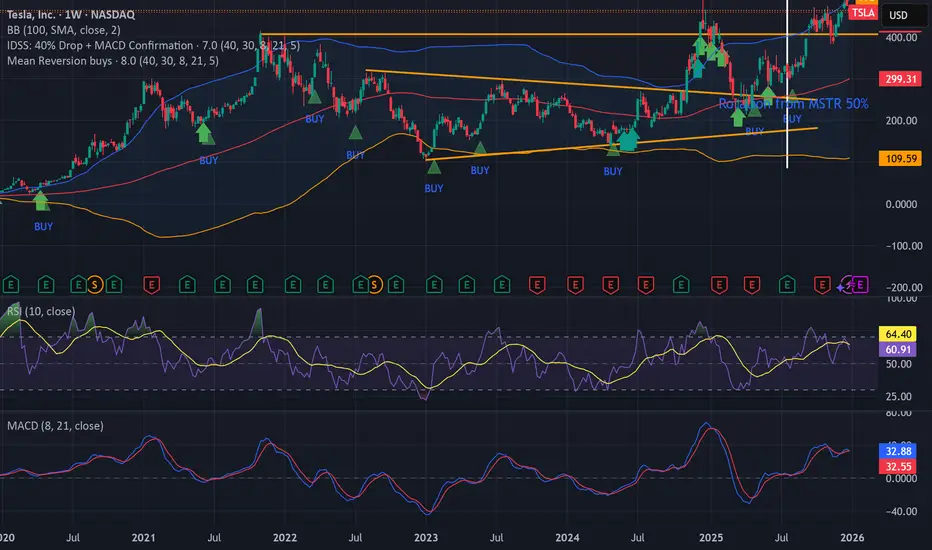Open the purple upcoming earnings E marker
The image size is (932, 550).
tap(860, 285)
